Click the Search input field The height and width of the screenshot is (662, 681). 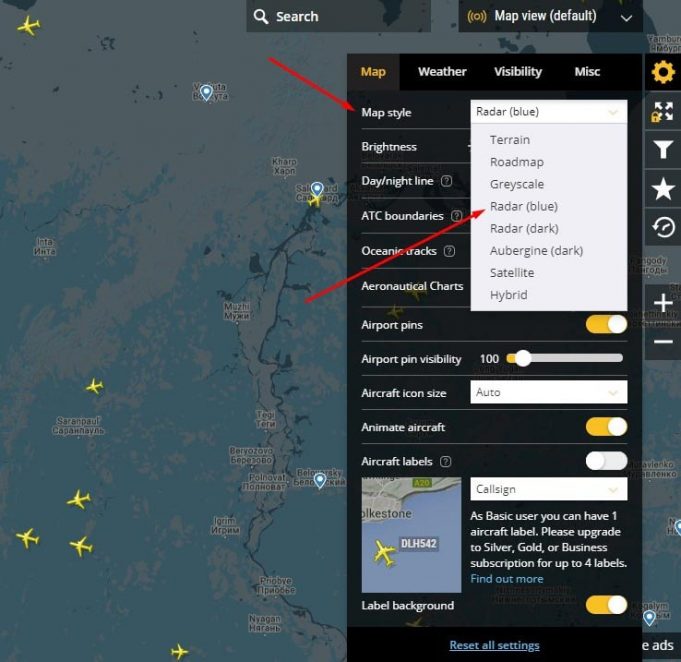click(x=338, y=17)
